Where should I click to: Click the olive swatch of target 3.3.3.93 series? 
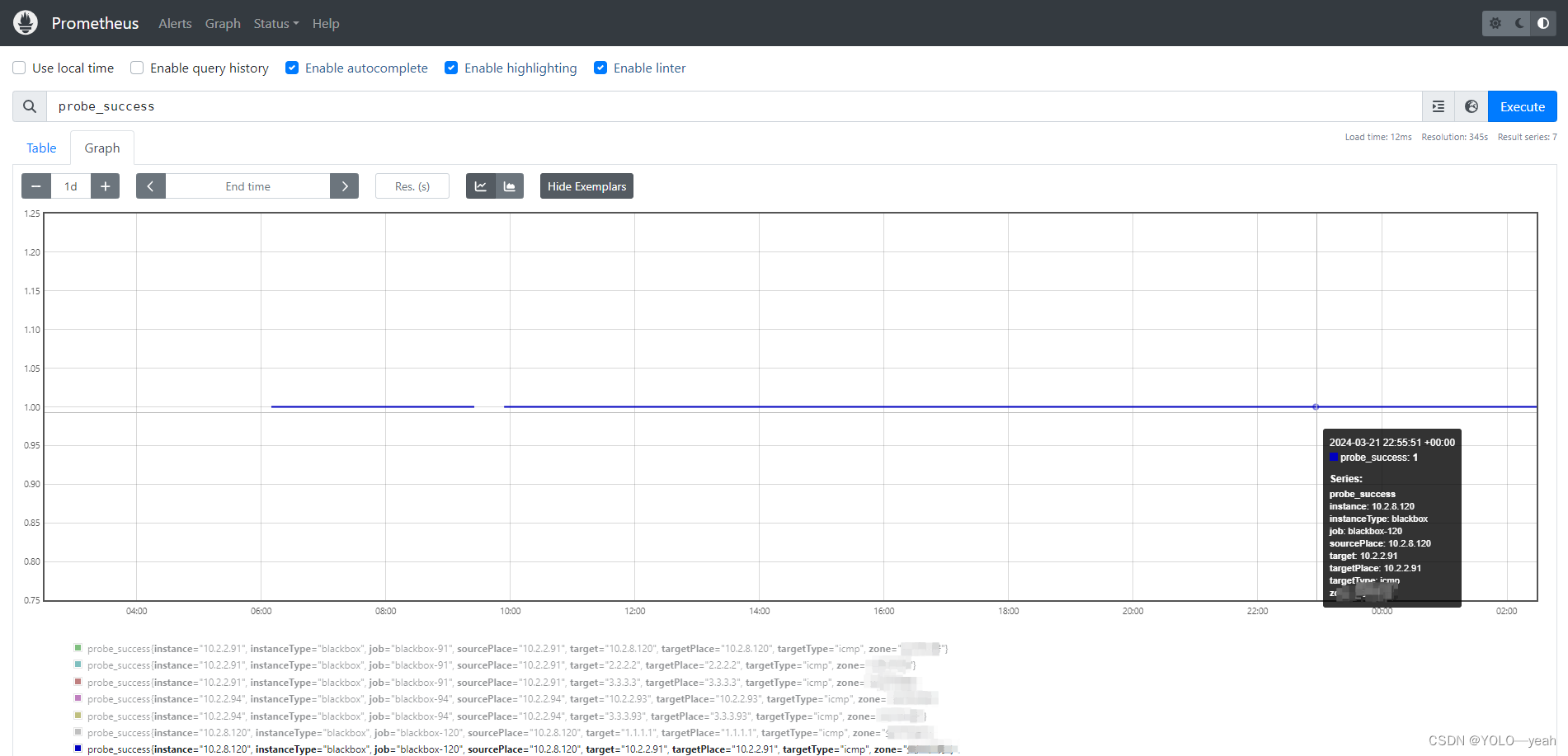[x=78, y=716]
